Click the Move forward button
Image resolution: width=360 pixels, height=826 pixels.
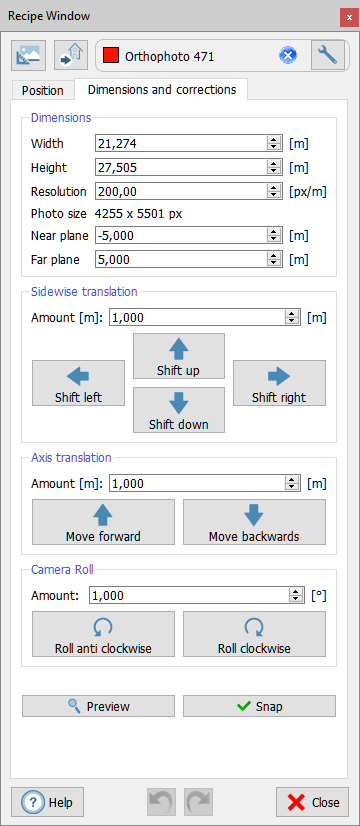103,522
